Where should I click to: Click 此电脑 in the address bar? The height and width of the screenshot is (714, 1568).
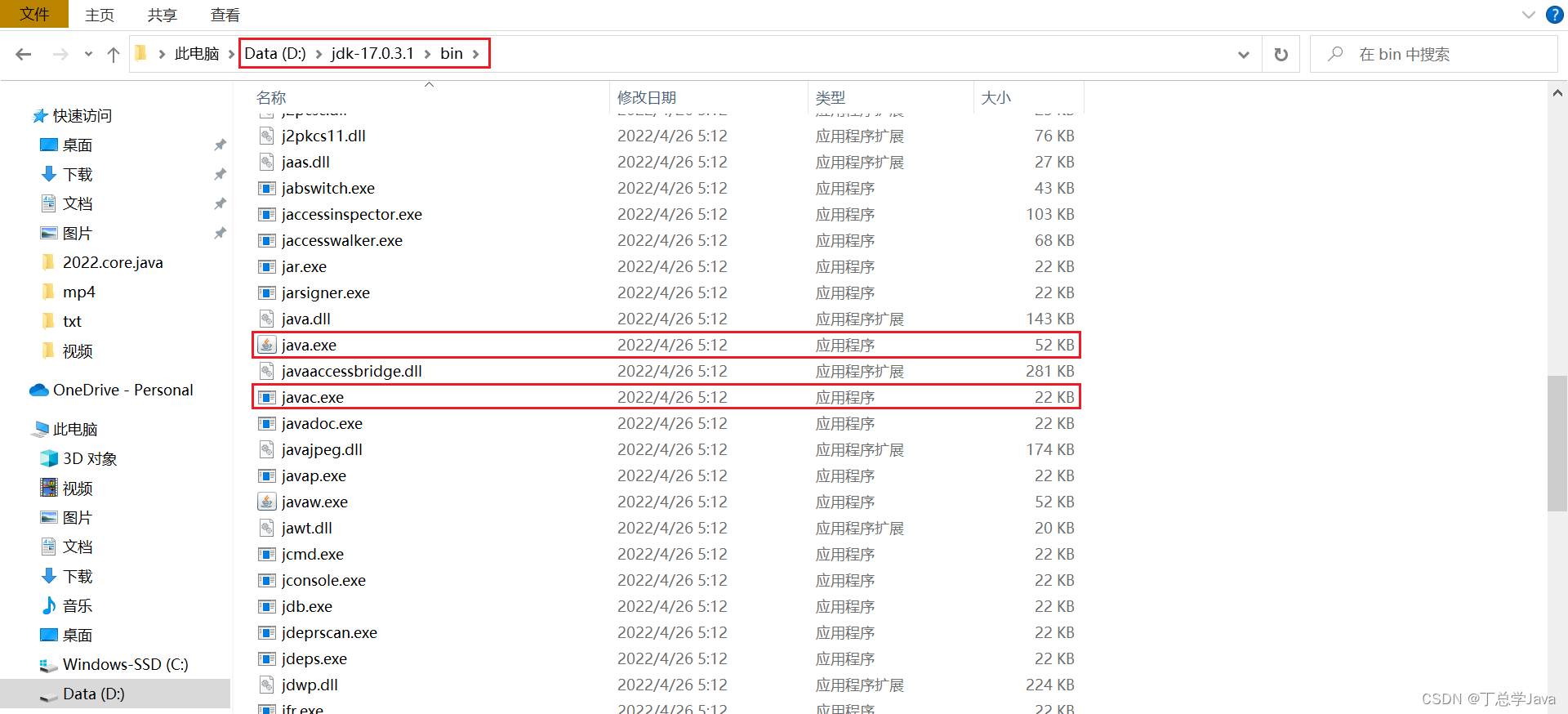197,54
